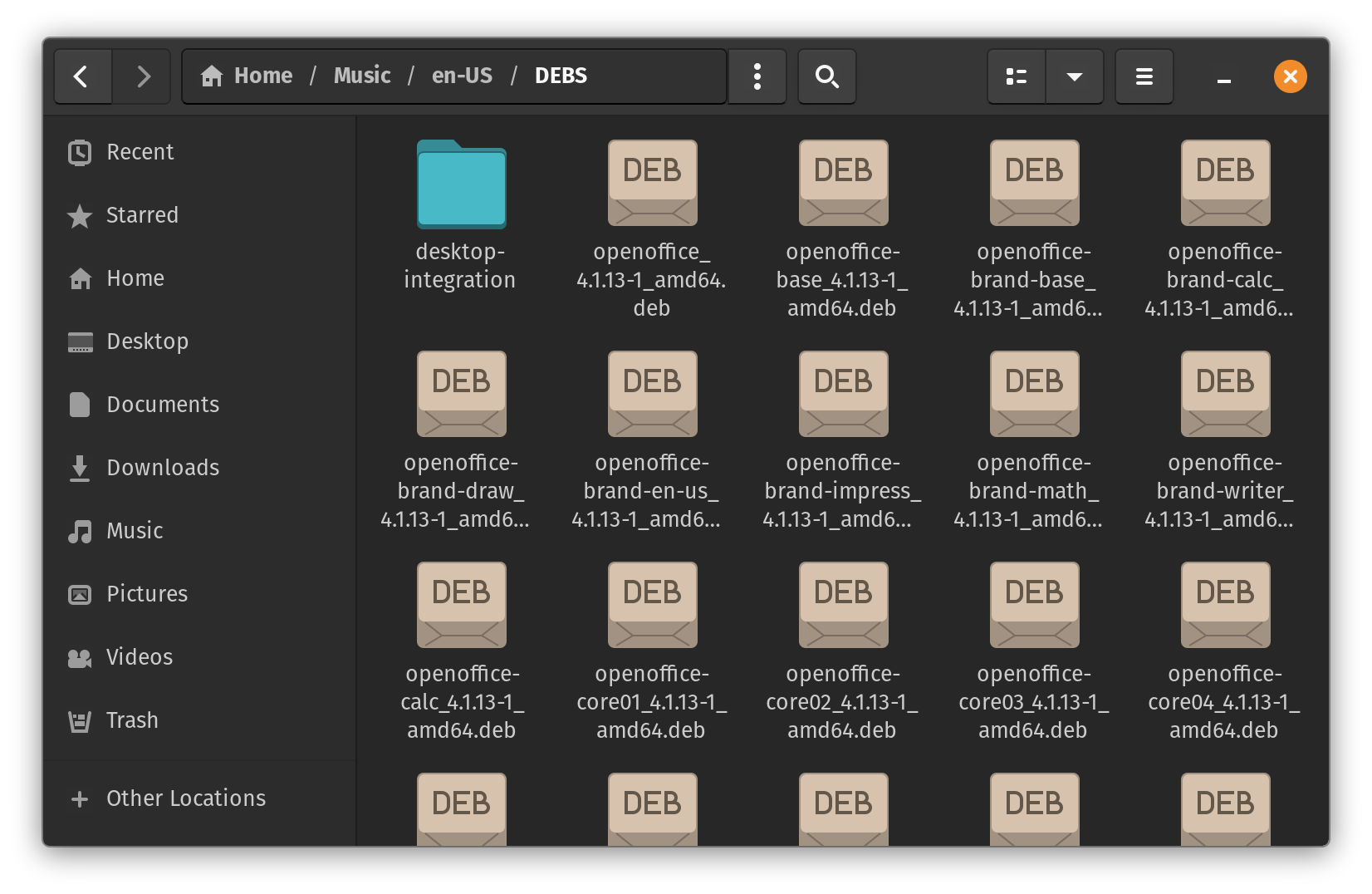Select openoffice_4.1.13-1_amd64.deb package file
Screen dimensions: 1372x894
click(652, 184)
